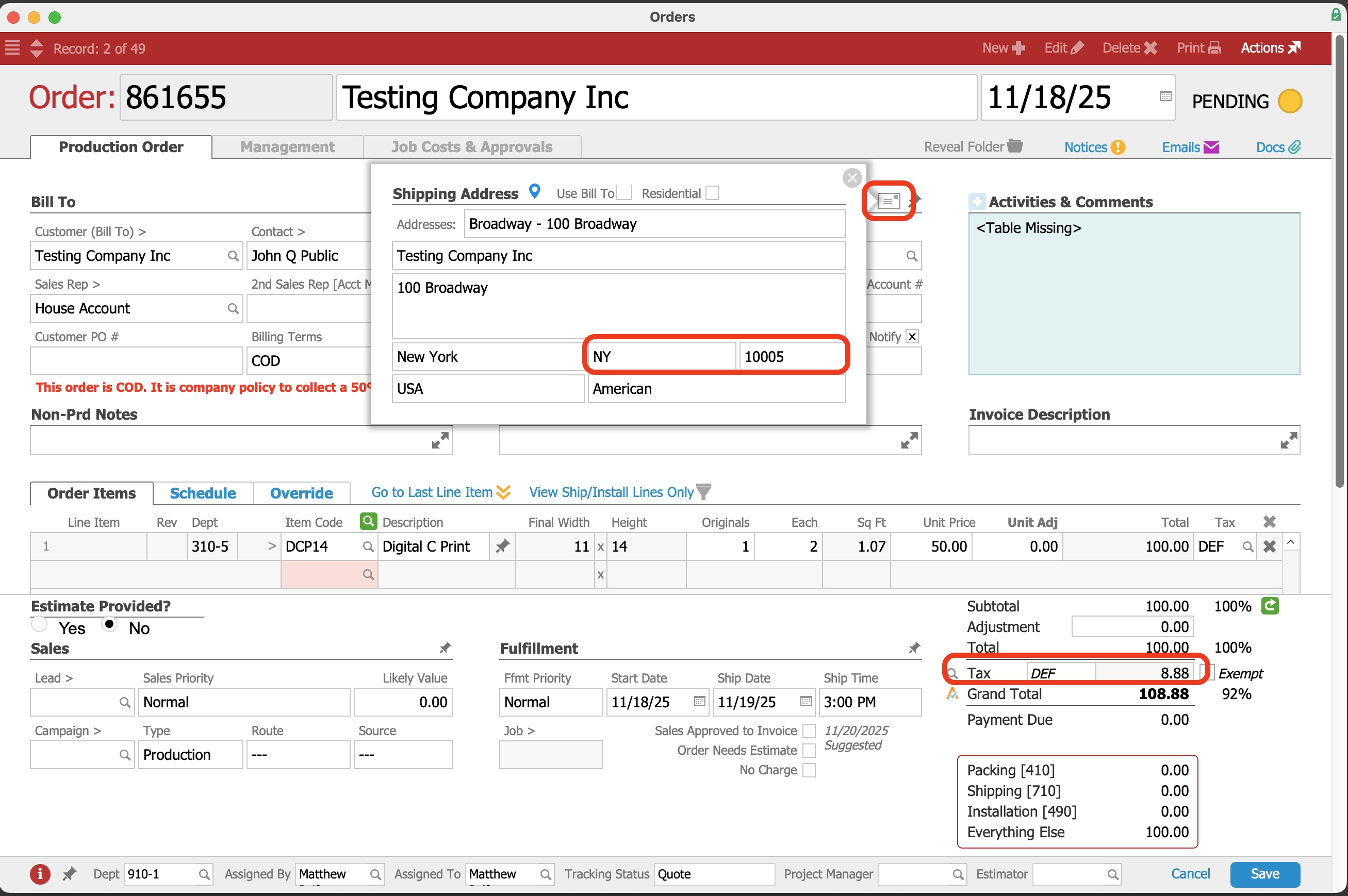
Task: Click the green recalculate icon beside Subtotal
Action: pos(1270,606)
